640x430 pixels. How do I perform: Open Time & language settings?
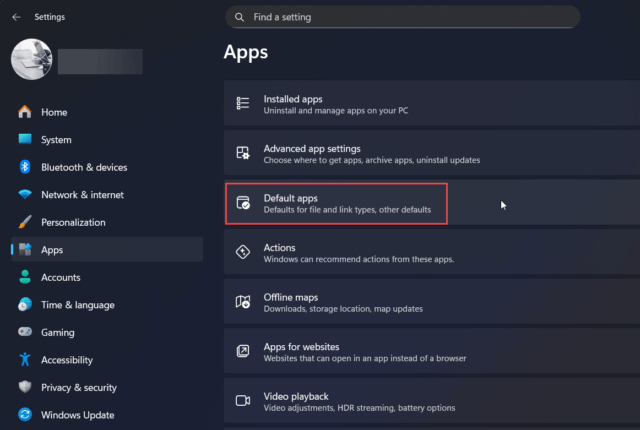pos(107,305)
